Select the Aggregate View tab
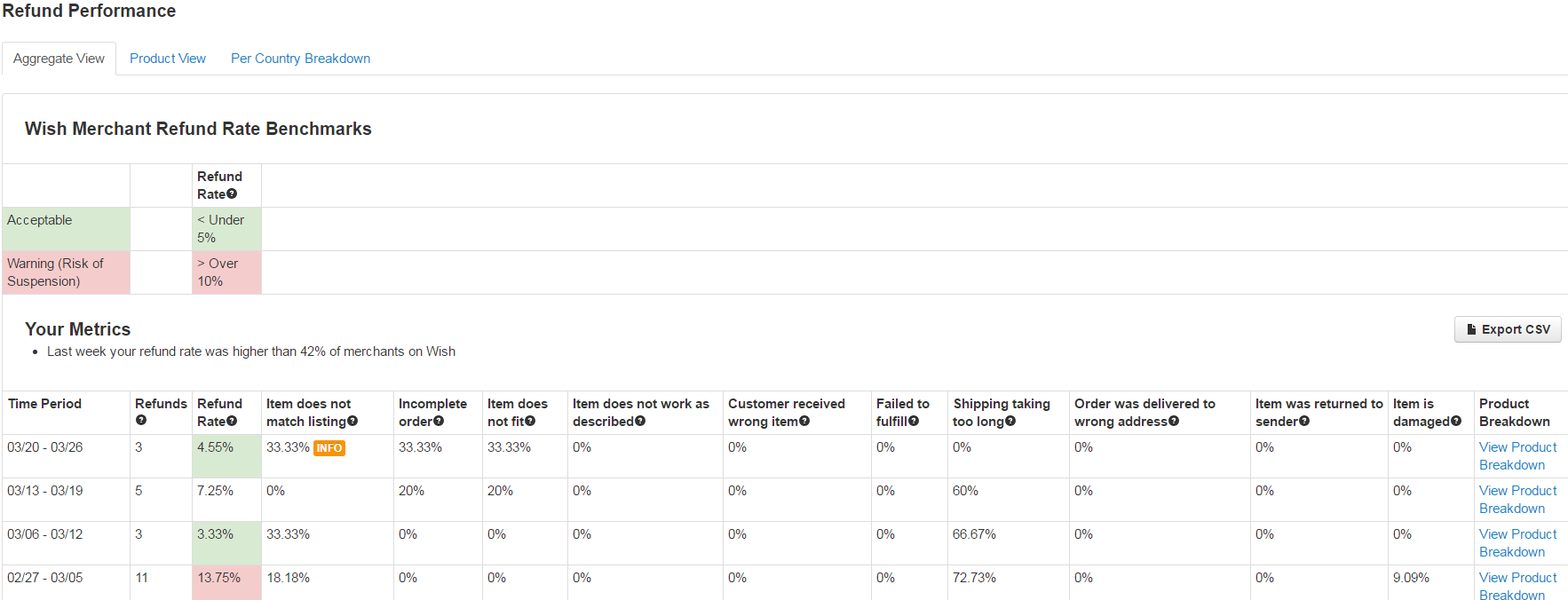 [59, 59]
